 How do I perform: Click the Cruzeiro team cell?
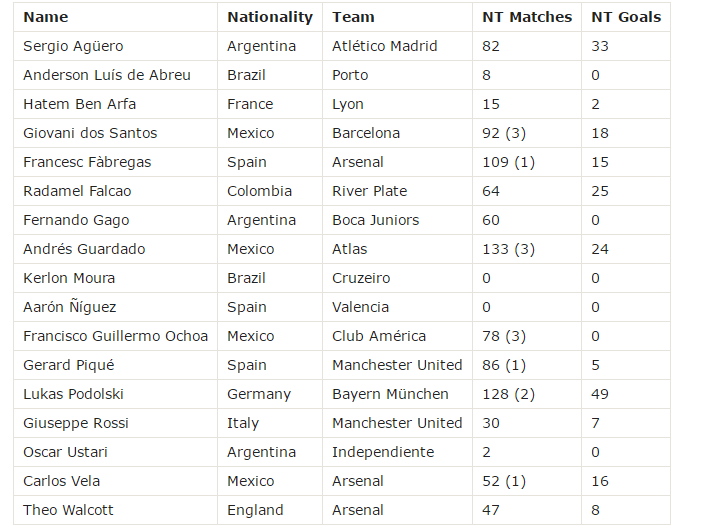[x=361, y=278]
